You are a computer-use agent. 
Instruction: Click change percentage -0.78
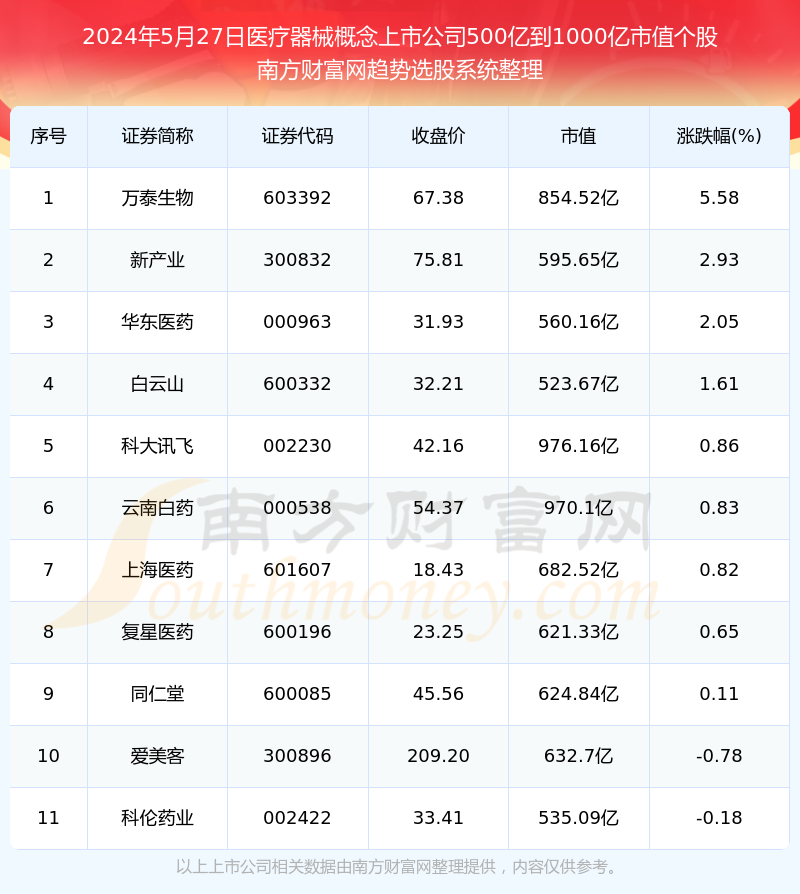(x=719, y=756)
